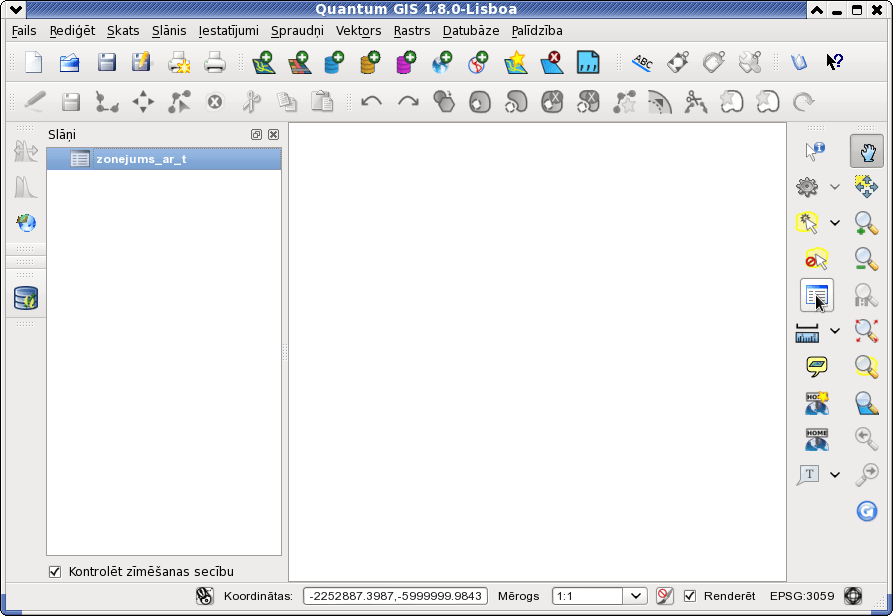
Task: Click Save project as icon with pencil
Action: point(141,62)
